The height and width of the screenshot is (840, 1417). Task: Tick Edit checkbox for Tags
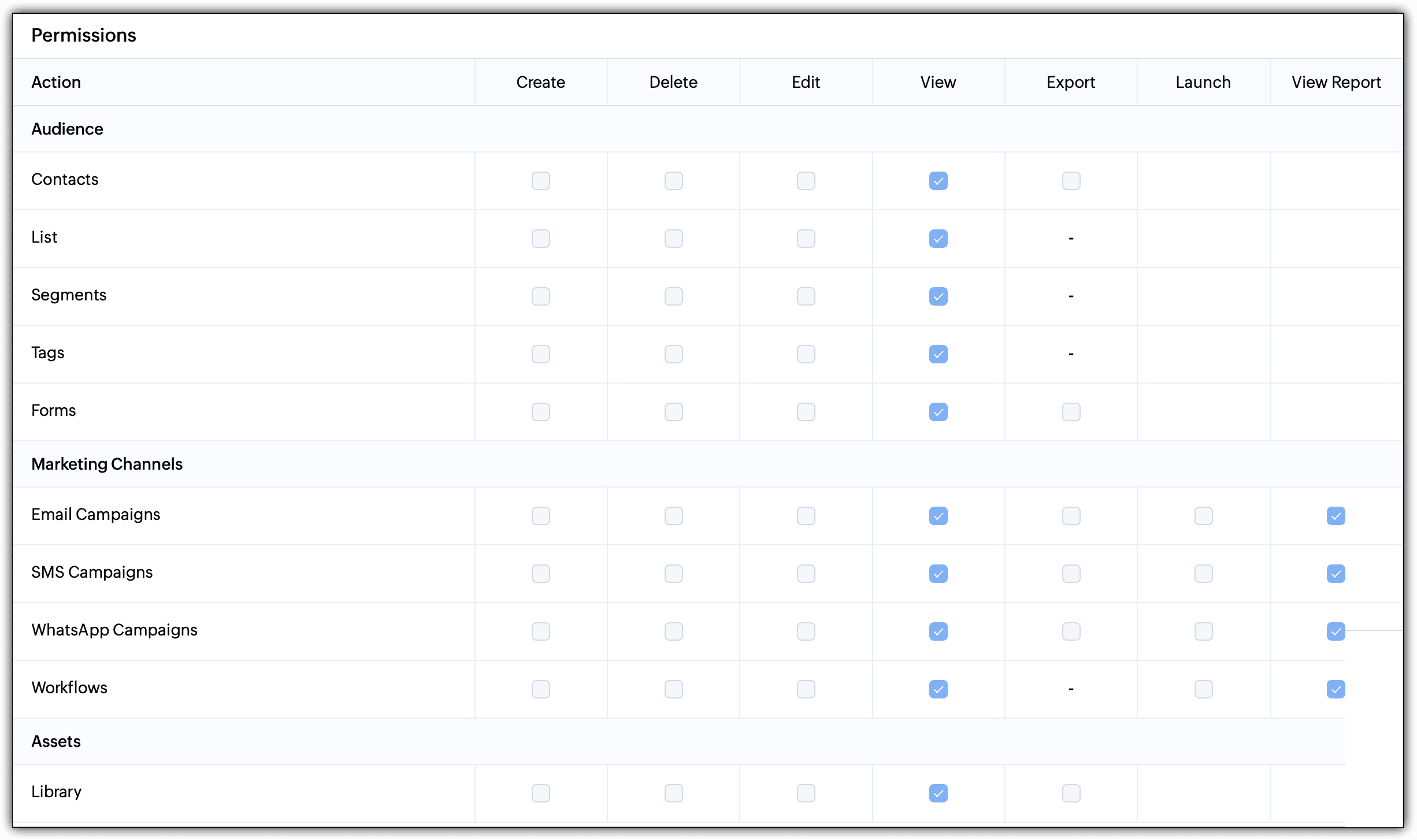[806, 354]
